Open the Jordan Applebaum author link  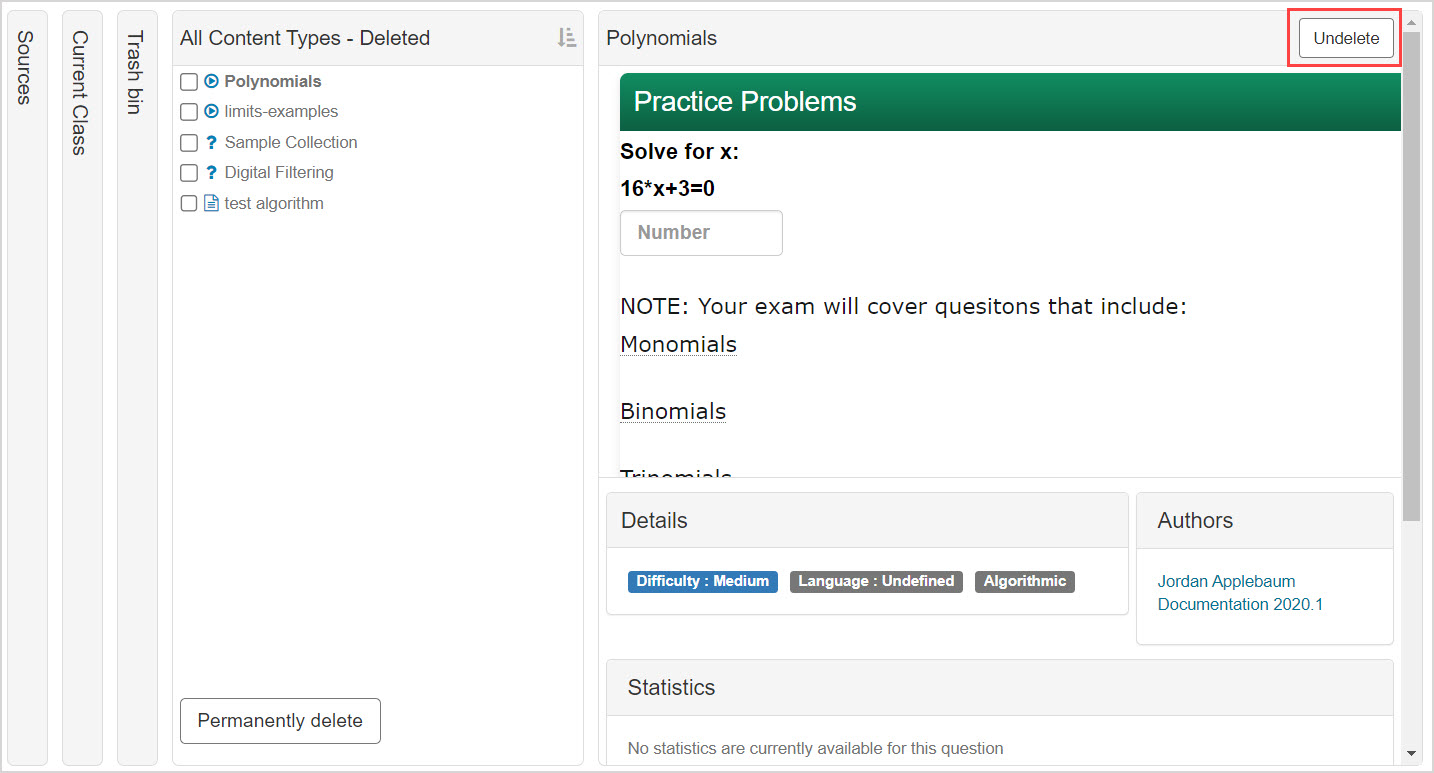click(x=1226, y=581)
